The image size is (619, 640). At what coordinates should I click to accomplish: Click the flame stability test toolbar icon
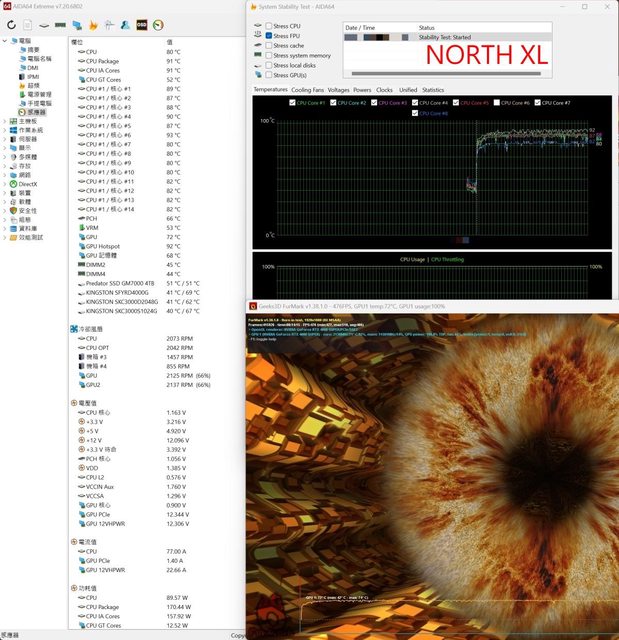(x=94, y=24)
